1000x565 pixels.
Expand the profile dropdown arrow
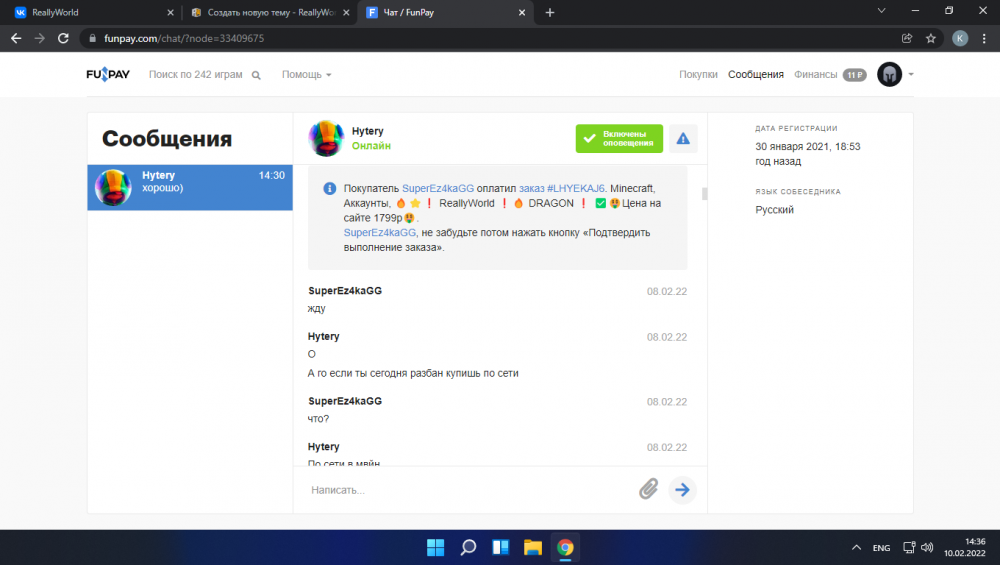[911, 75]
